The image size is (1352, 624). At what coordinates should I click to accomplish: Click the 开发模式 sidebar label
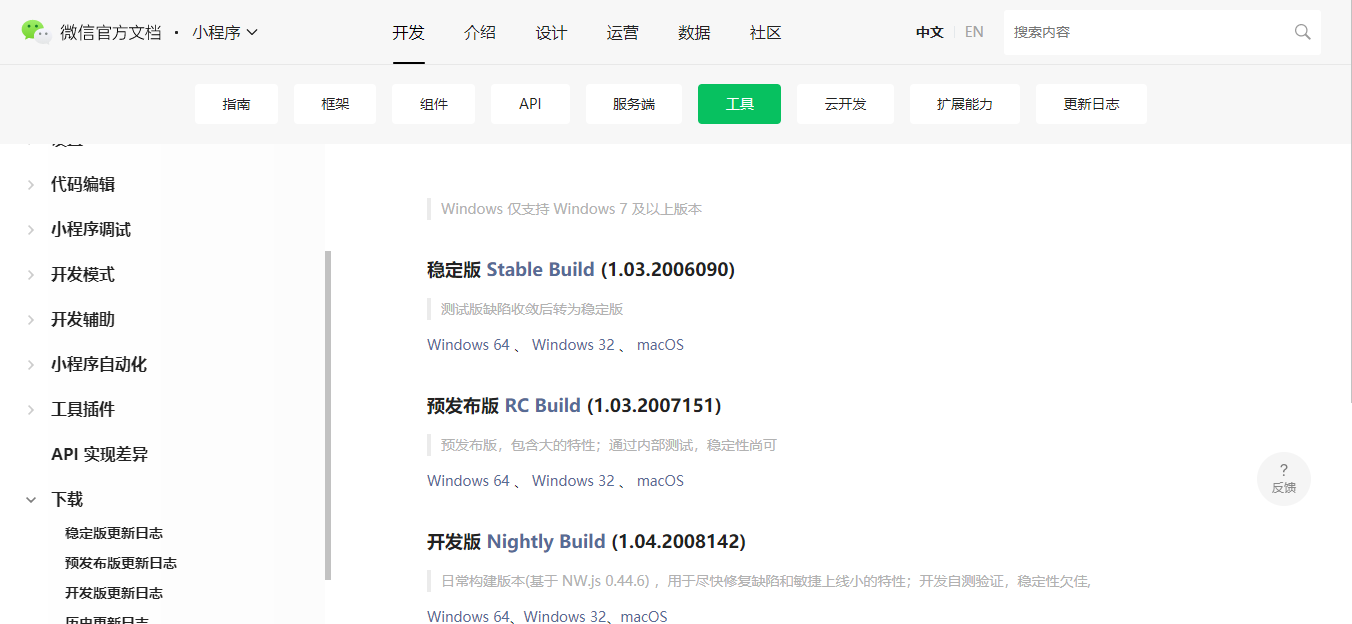pos(83,274)
